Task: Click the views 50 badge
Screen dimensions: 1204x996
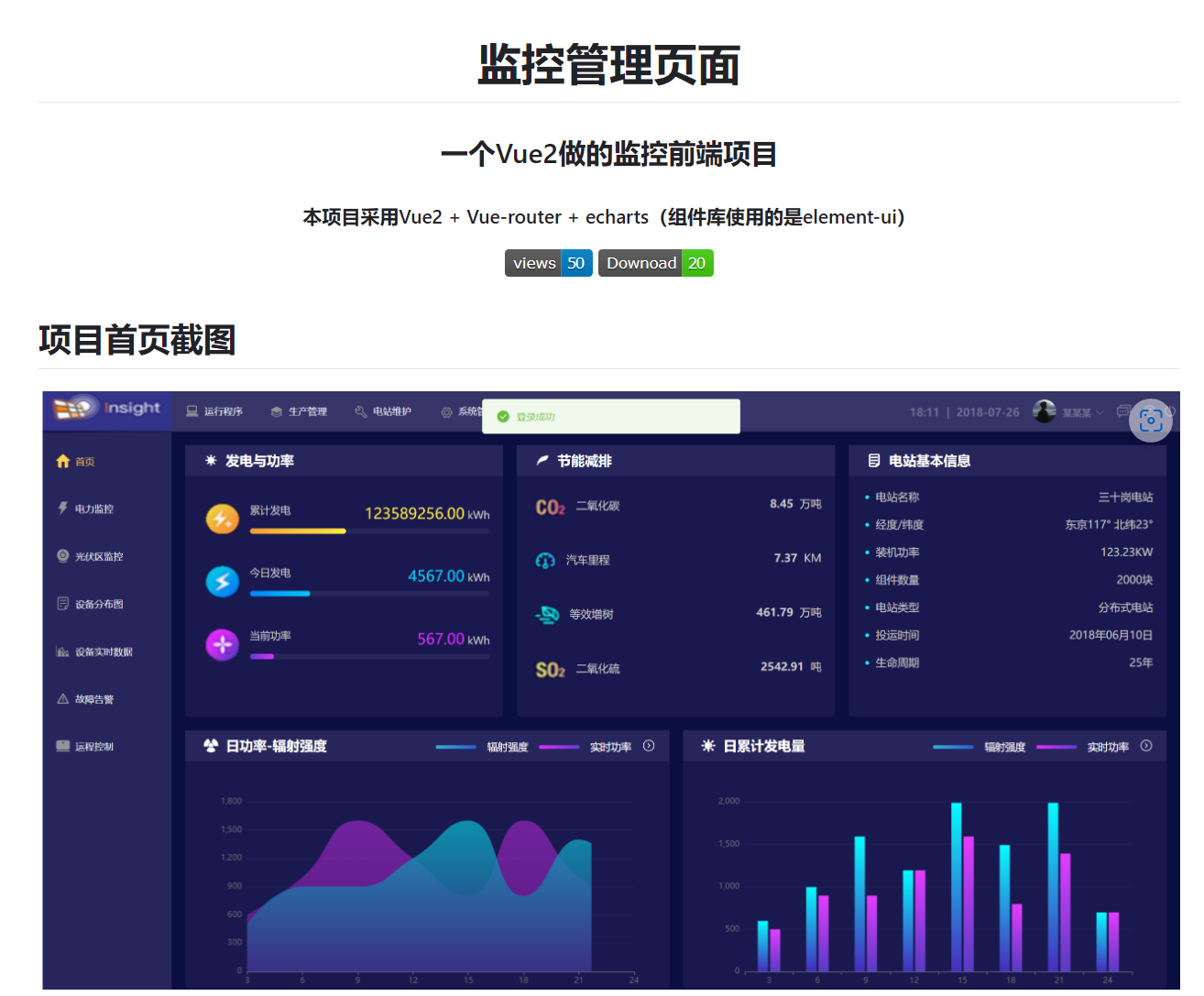Action: tap(548, 263)
